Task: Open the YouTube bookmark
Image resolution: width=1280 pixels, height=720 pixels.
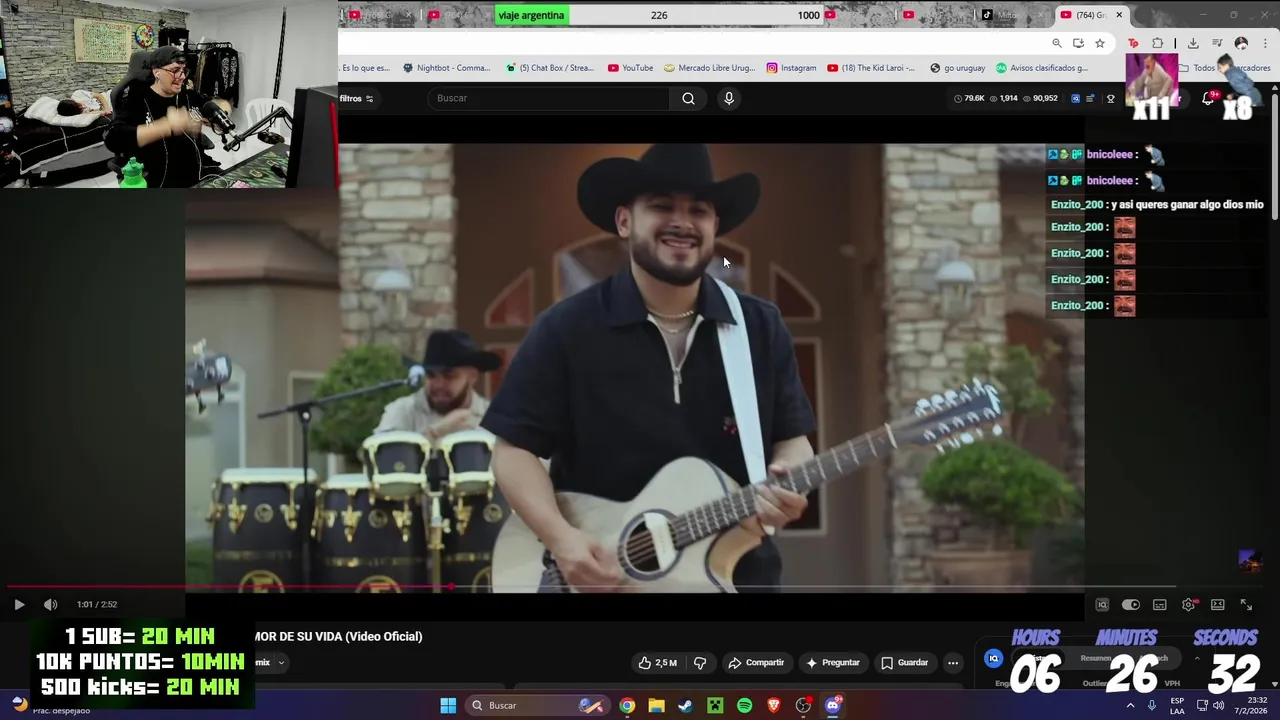Action: tap(630, 68)
